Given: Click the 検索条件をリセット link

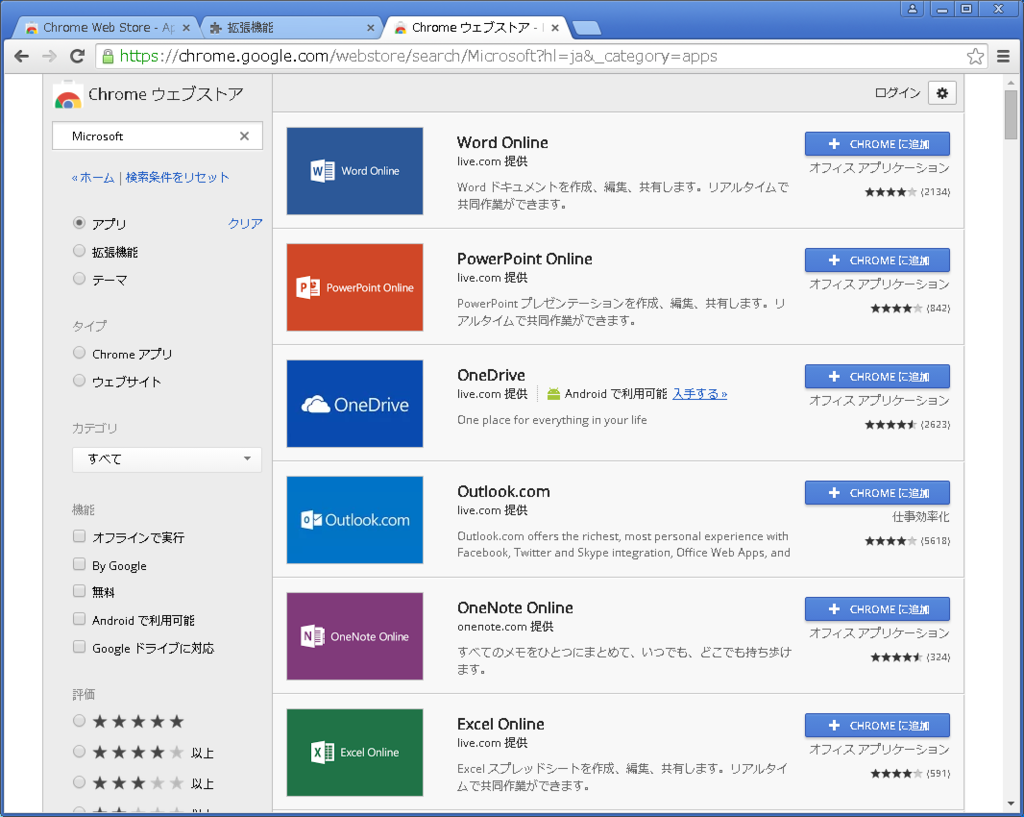Looking at the screenshot, I should (177, 178).
